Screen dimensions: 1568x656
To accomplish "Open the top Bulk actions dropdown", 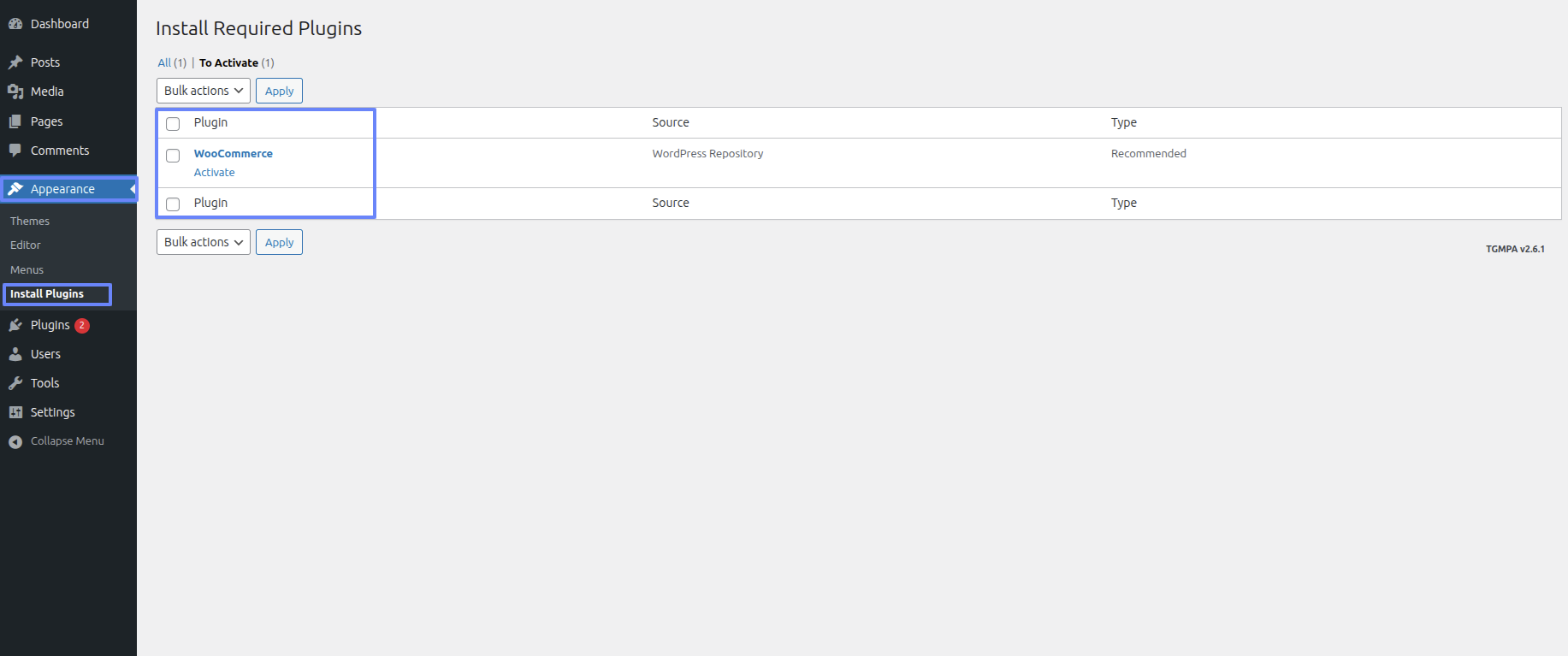I will [204, 91].
